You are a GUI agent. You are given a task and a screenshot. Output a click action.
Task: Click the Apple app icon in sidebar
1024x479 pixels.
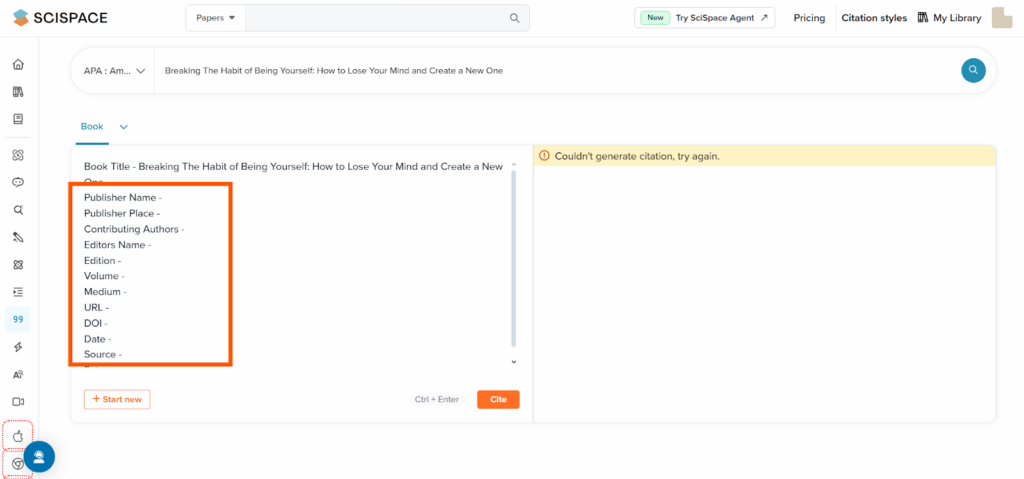18,435
